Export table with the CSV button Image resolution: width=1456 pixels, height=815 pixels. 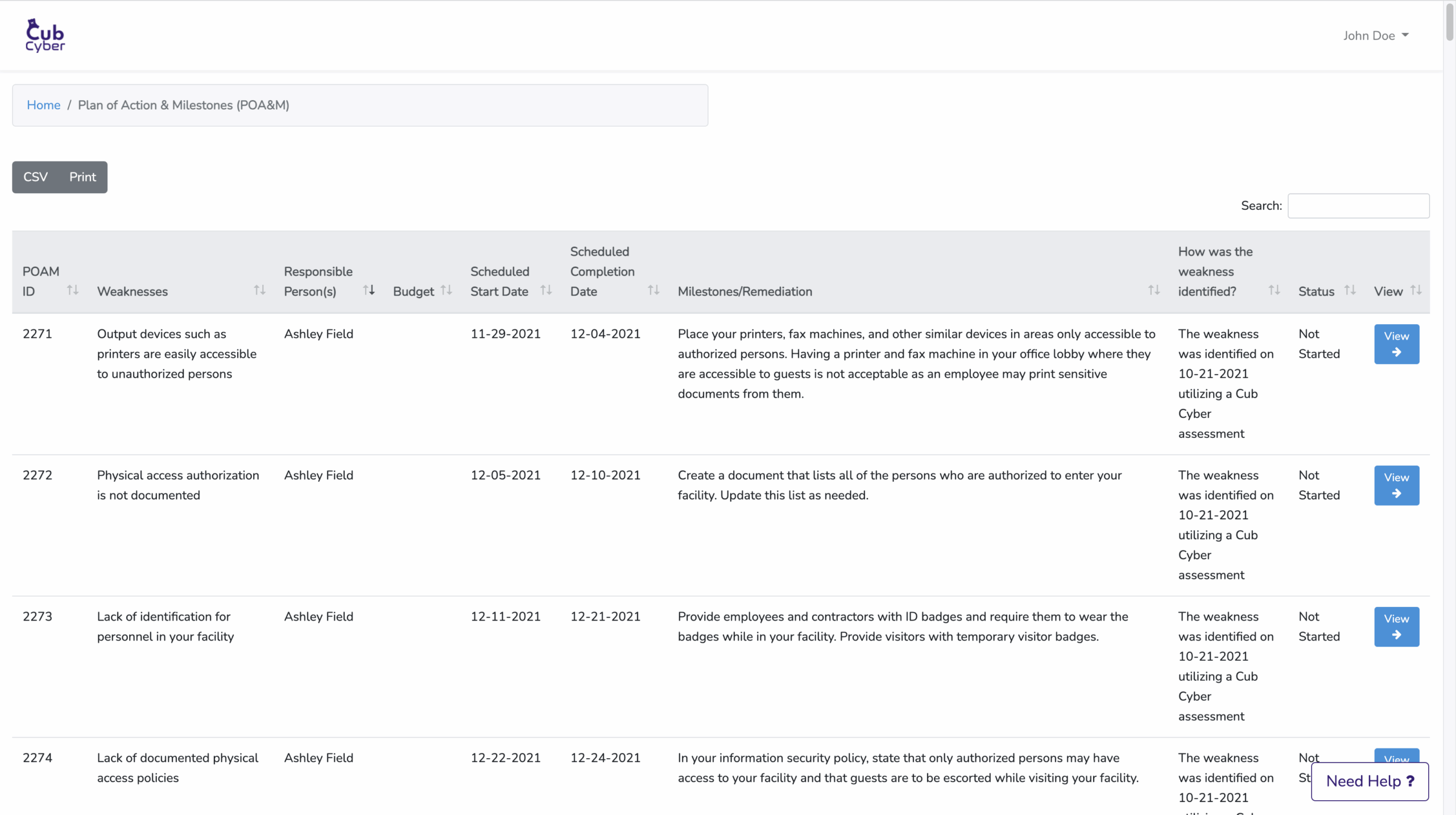click(35, 177)
